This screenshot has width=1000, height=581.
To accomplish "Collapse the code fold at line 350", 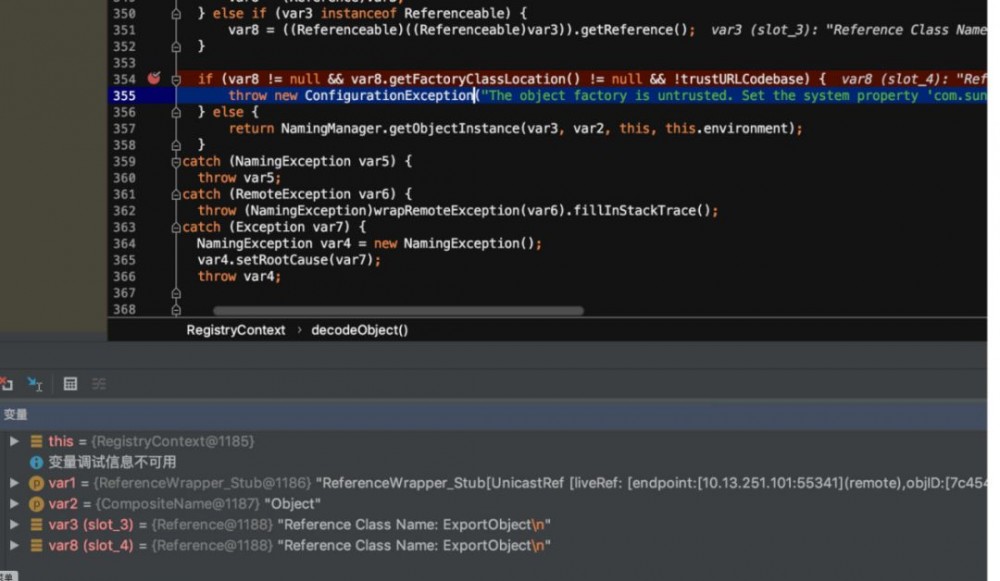I will coord(176,13).
